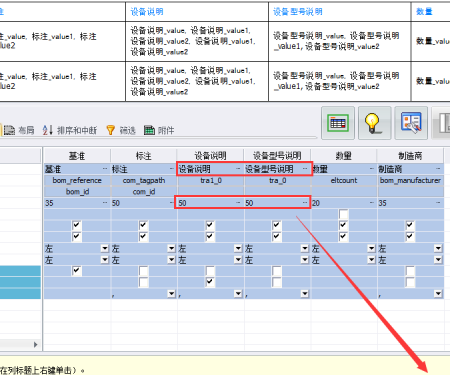Open the comma separator dropdown in 标注 column

click(171, 294)
